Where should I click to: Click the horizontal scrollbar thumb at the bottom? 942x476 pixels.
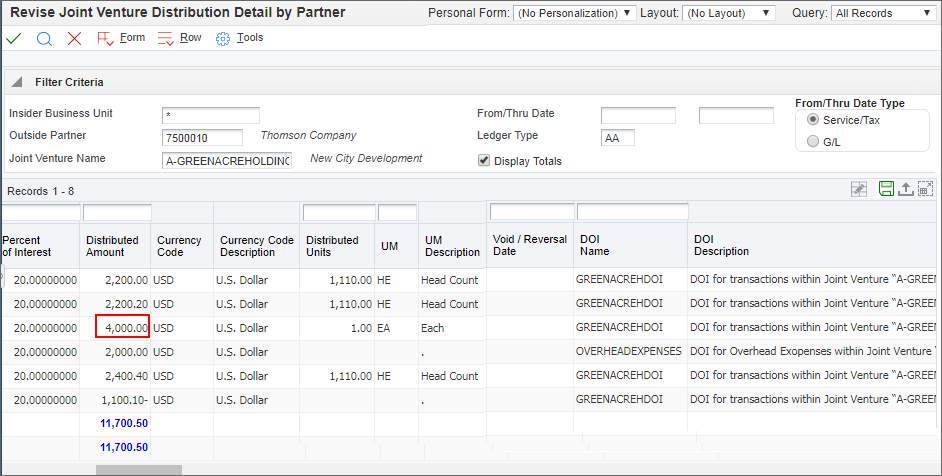[139, 470]
